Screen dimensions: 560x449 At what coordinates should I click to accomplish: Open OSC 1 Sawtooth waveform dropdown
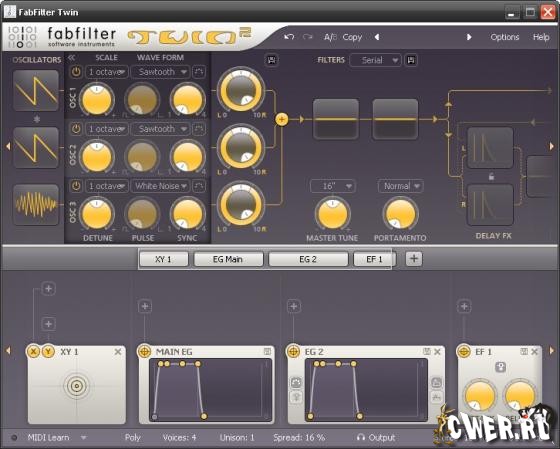coord(160,72)
